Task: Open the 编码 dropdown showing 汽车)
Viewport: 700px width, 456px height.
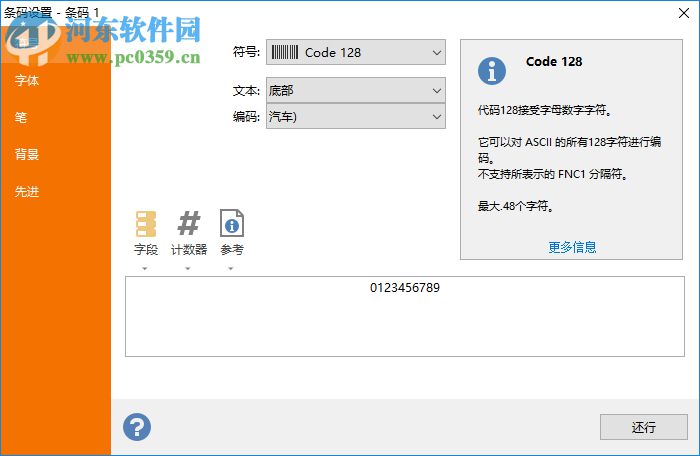Action: [x=356, y=117]
